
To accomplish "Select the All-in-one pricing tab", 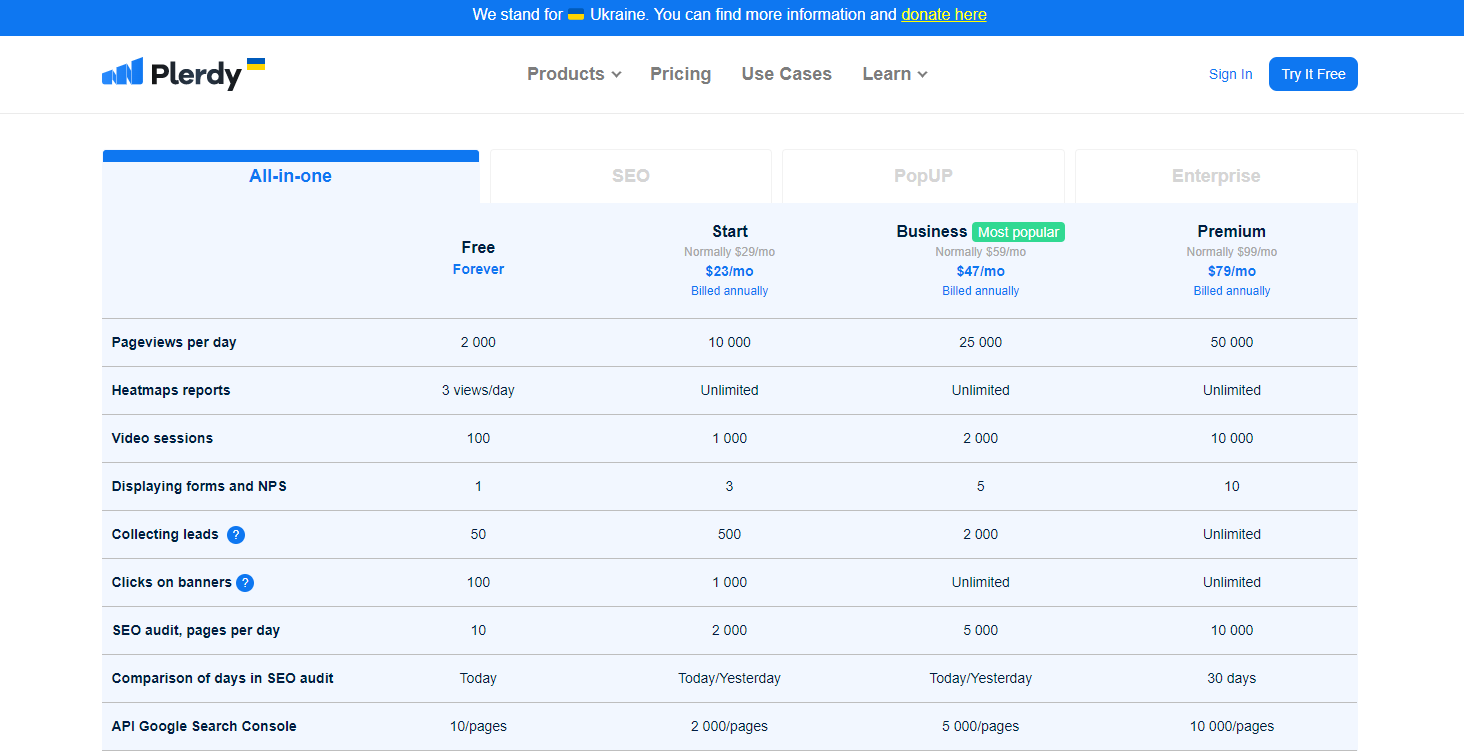I will 290,175.
